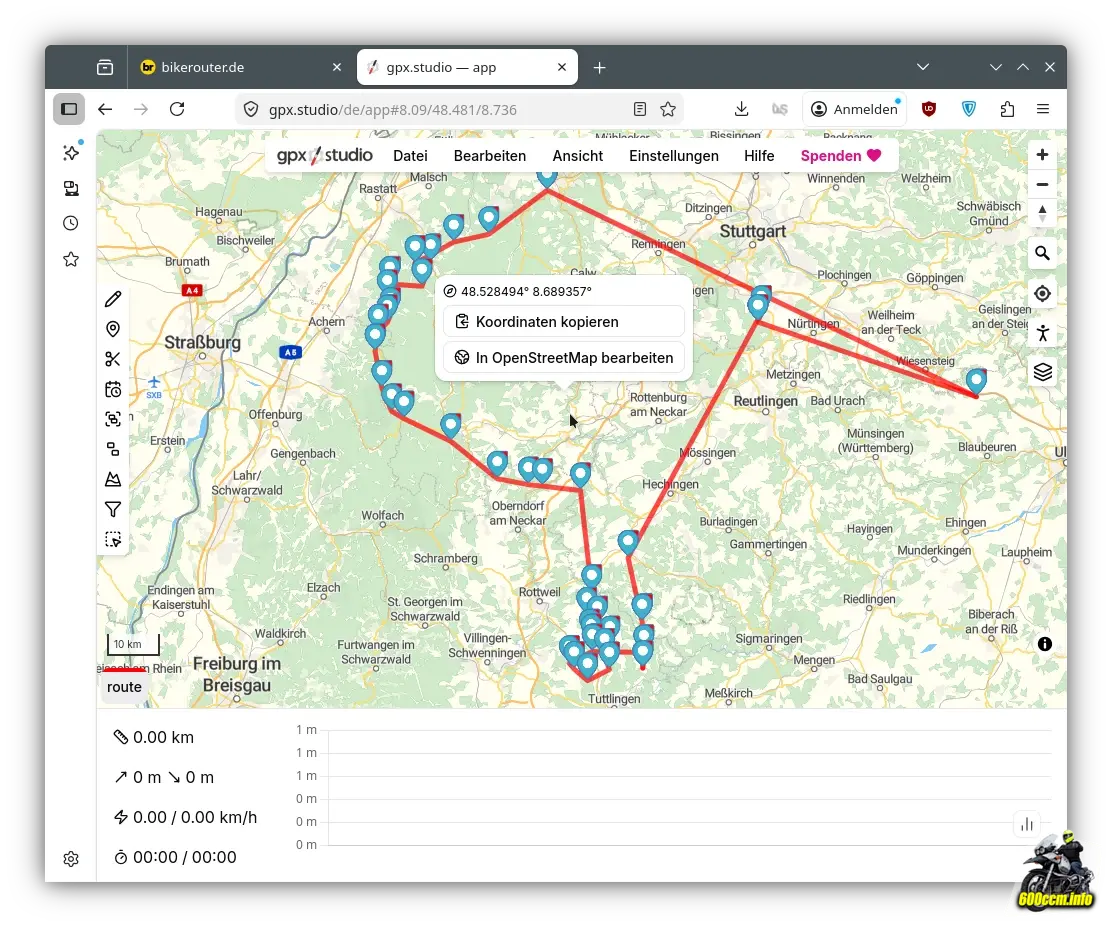Select the filter funnel tool
Viewport: 1112px width, 927px height.
point(113,509)
